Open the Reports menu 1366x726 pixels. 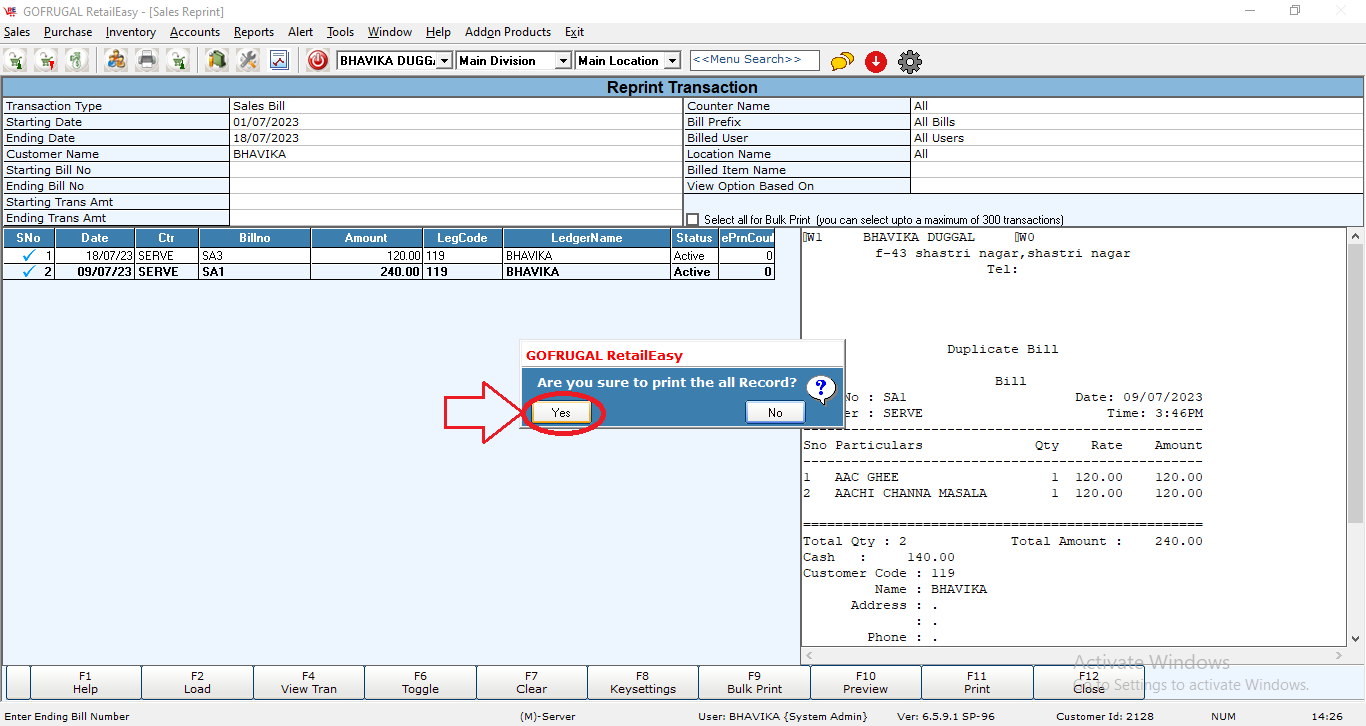(x=254, y=32)
